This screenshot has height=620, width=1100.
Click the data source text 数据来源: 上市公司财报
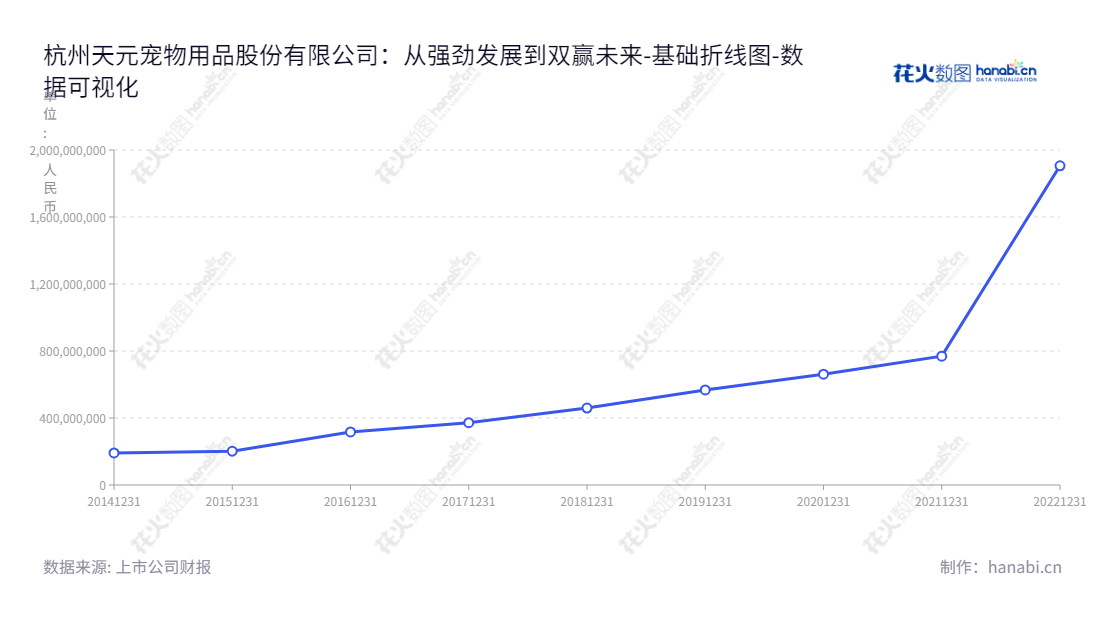pyautogui.click(x=127, y=567)
